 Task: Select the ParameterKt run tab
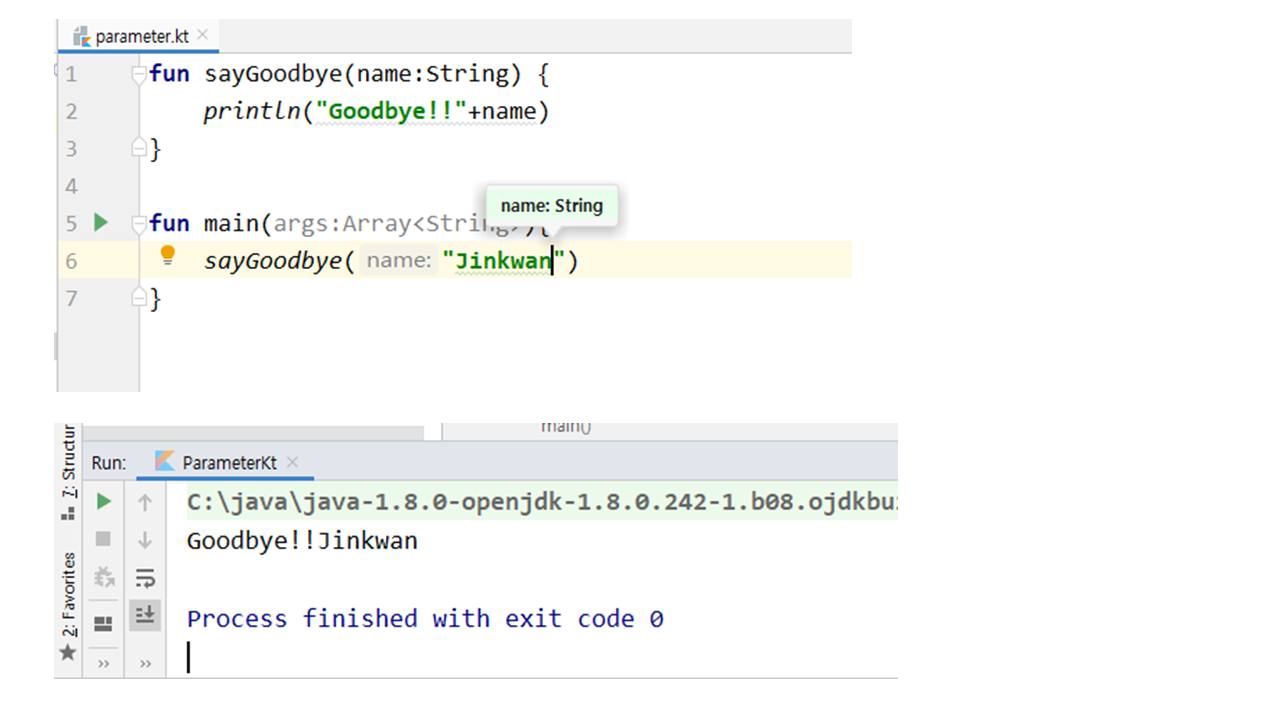point(228,463)
